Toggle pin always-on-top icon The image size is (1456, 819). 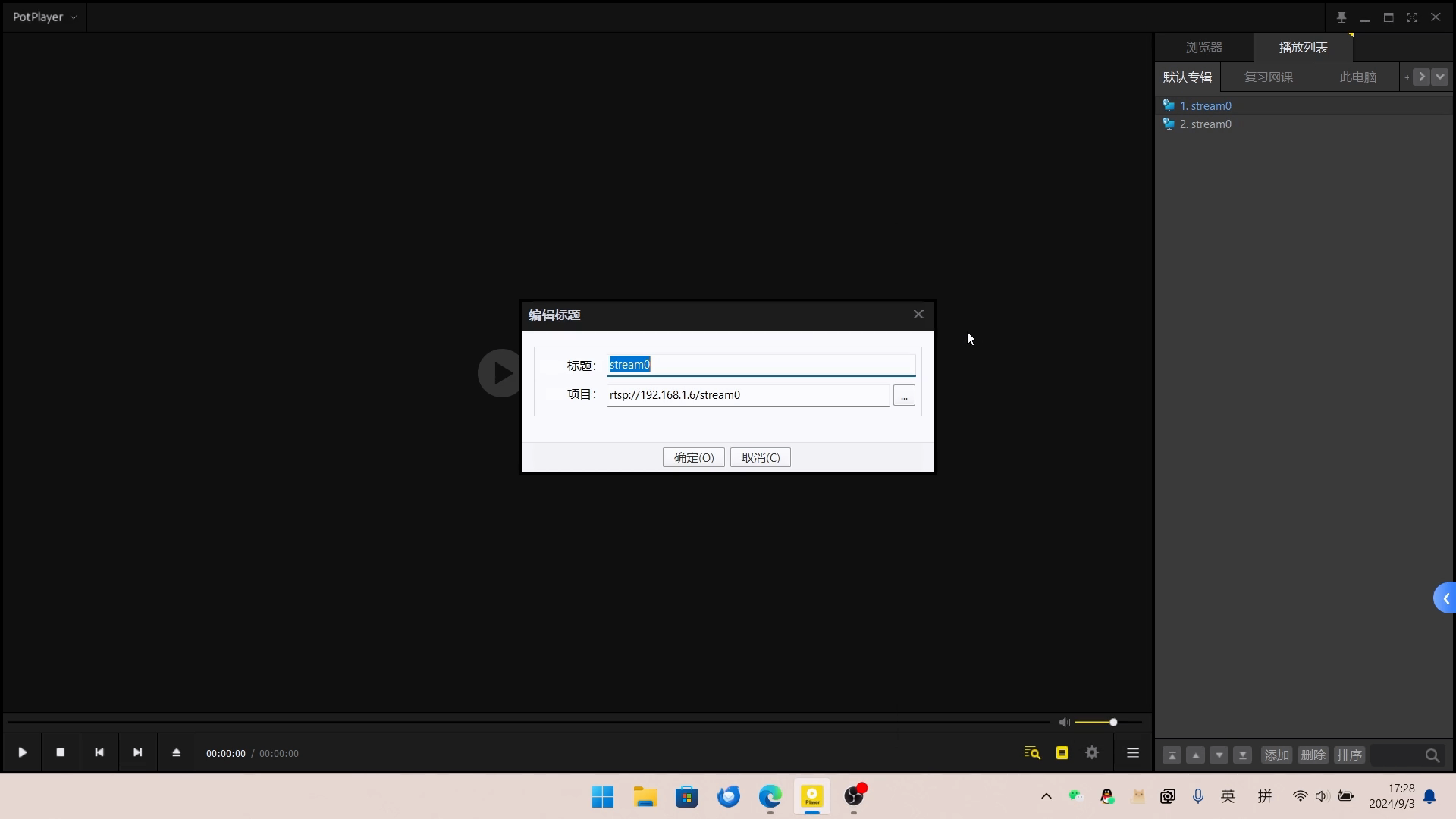(x=1341, y=17)
